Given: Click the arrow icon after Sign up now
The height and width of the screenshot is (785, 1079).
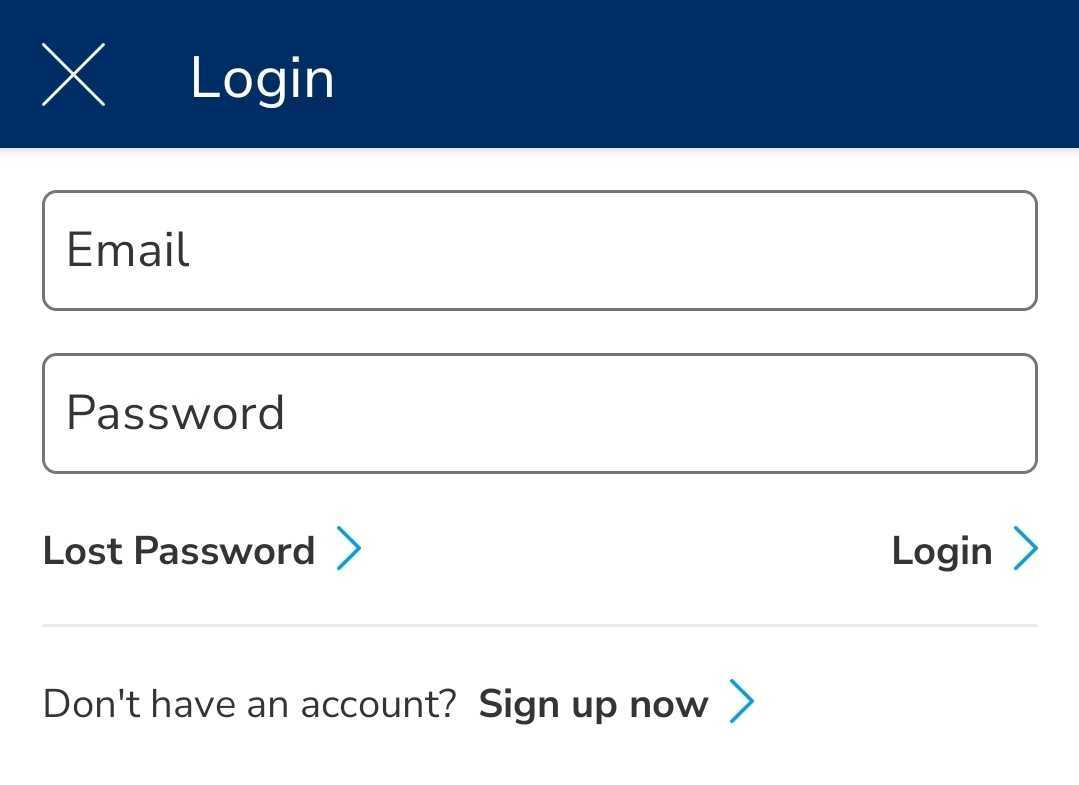Looking at the screenshot, I should tap(744, 702).
